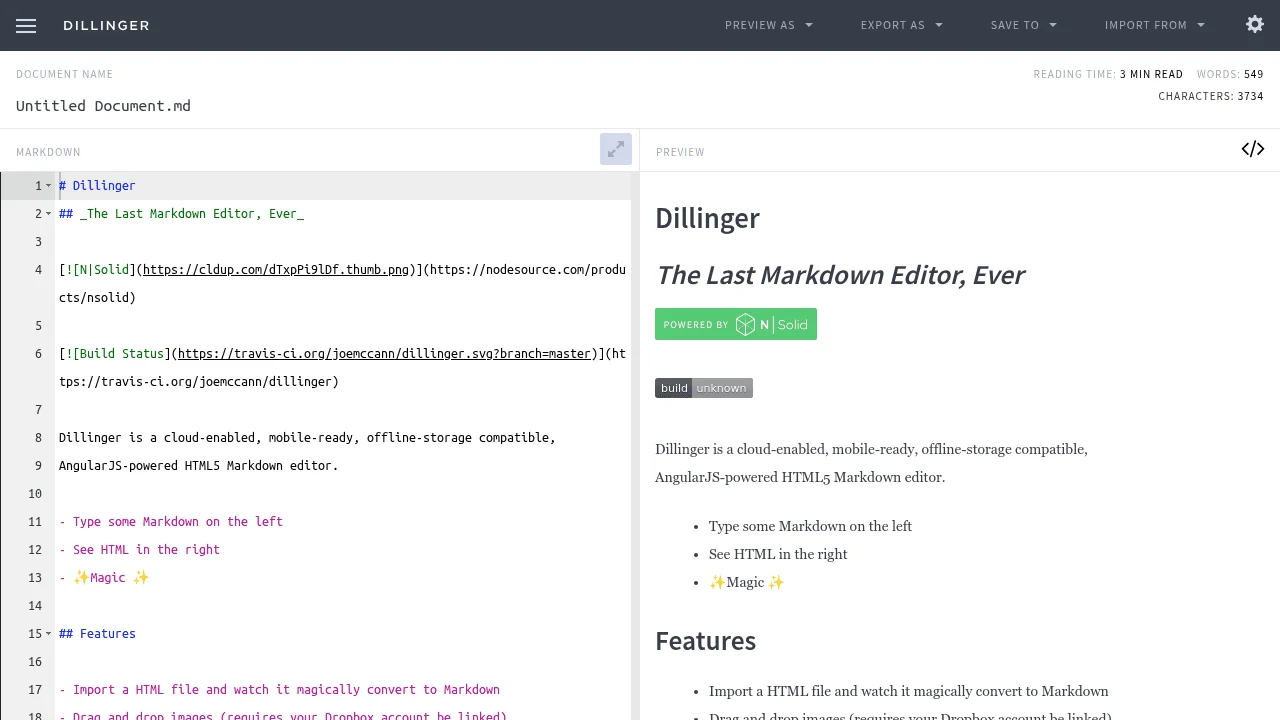
Task: Click the build unknown status badge
Action: tap(703, 388)
